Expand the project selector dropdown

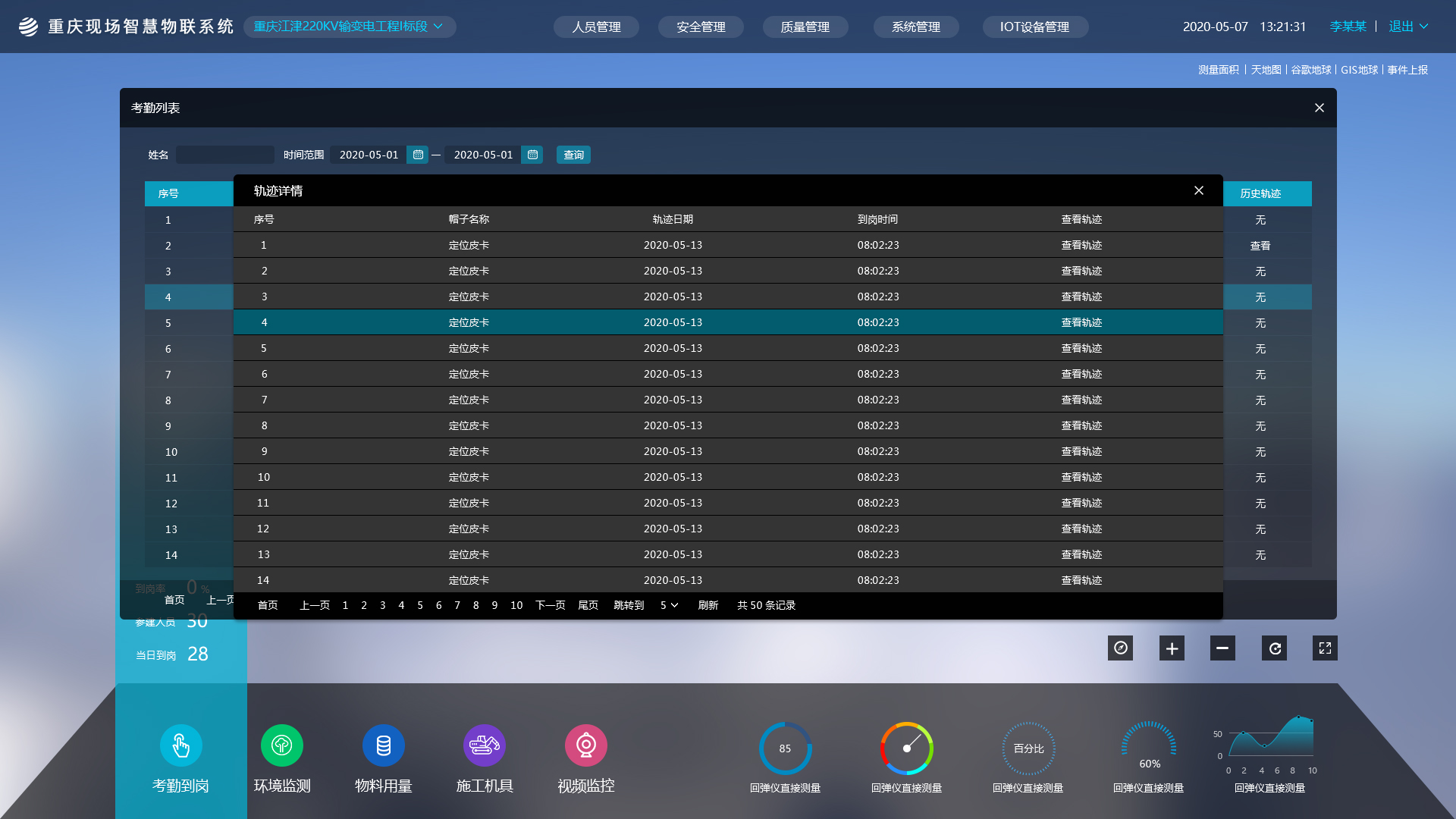point(350,27)
